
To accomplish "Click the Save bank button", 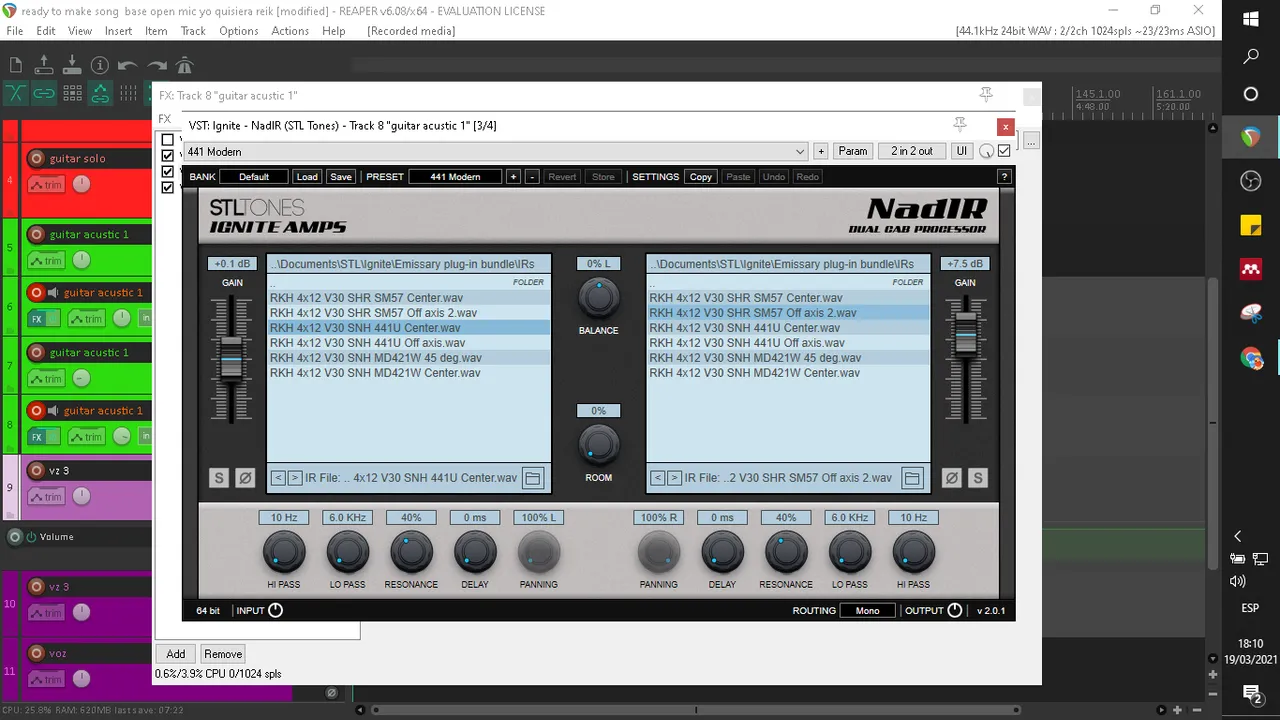I will coord(341,177).
